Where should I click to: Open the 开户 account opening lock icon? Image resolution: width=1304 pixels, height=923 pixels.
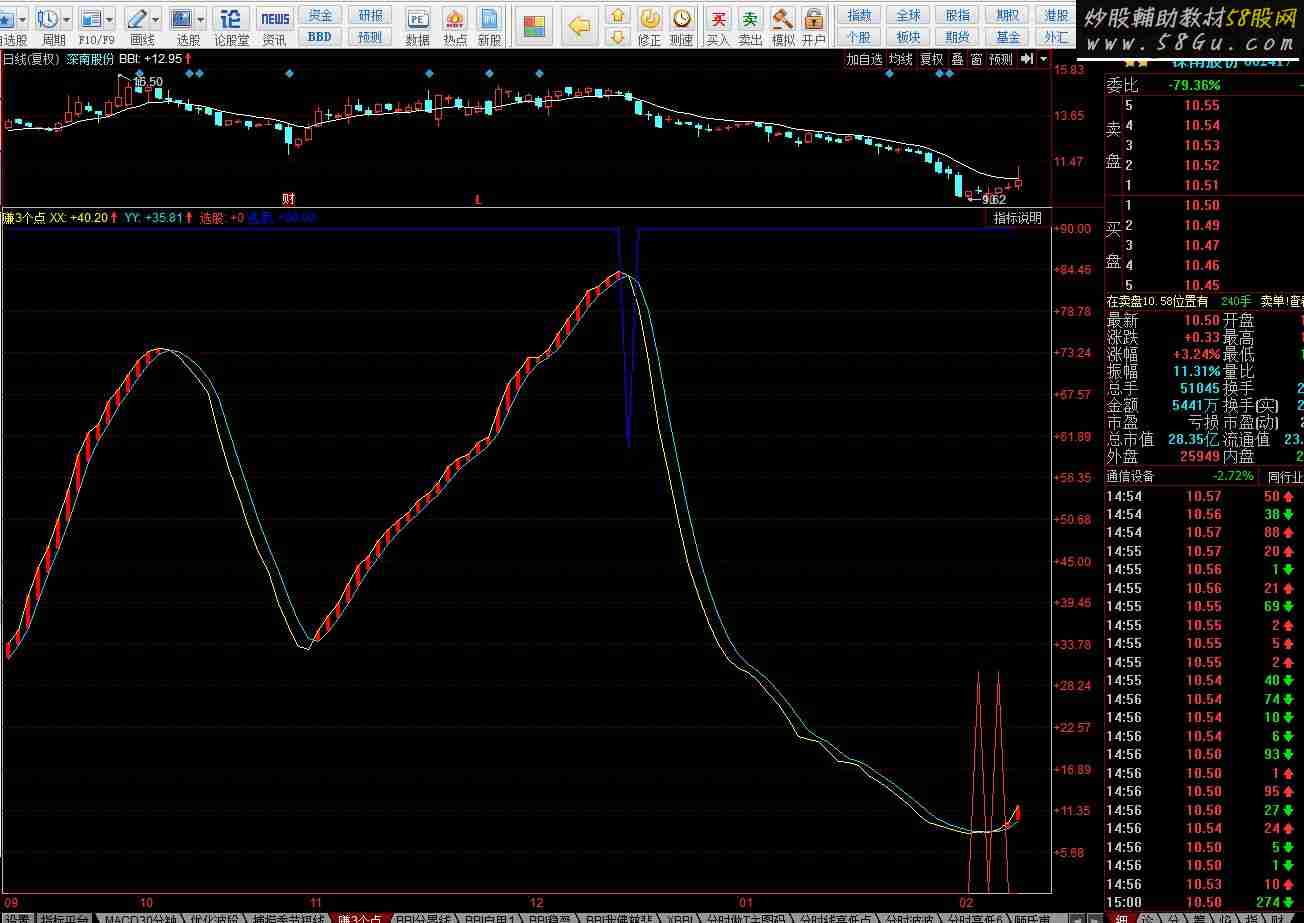point(814,18)
